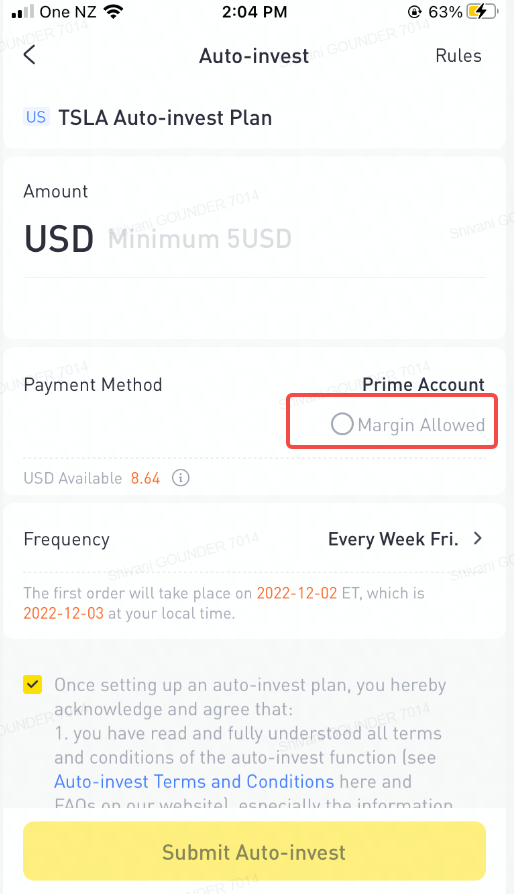The image size is (514, 894).
Task: Open Auto-invest Terms and Conditions link
Action: tap(194, 781)
